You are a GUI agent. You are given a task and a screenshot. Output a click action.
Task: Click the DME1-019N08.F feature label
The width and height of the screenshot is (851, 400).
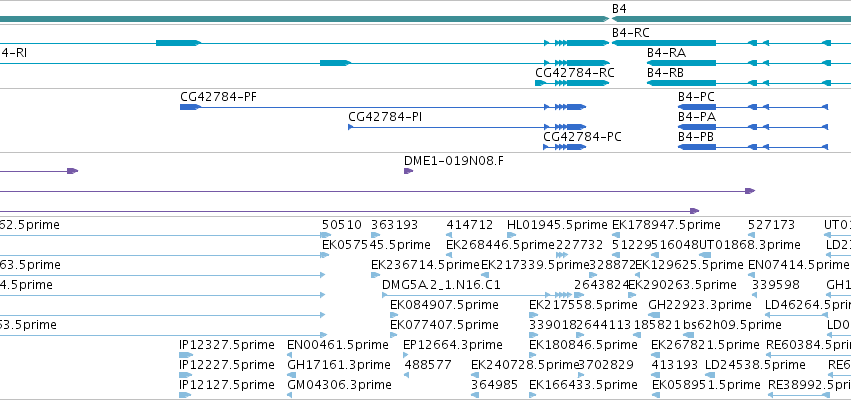point(454,161)
